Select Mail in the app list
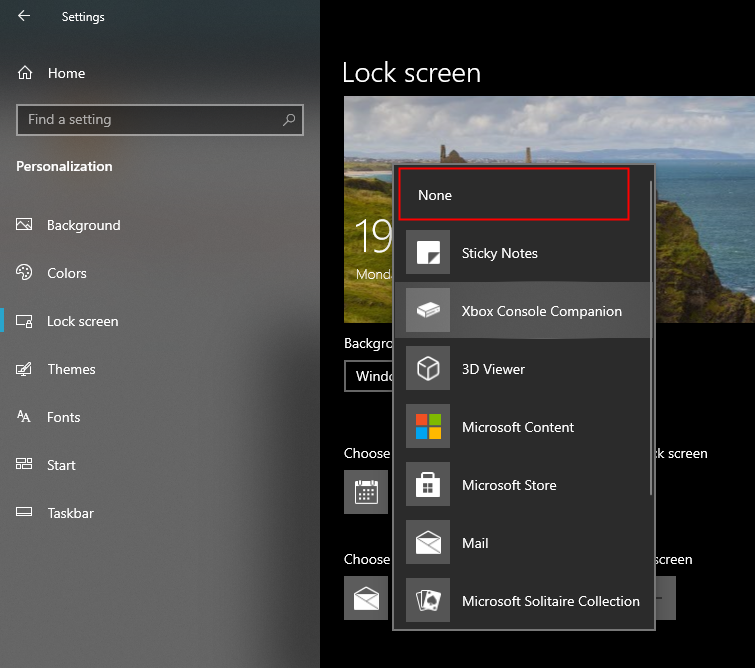Screen dimensions: 755x668 click(x=522, y=543)
